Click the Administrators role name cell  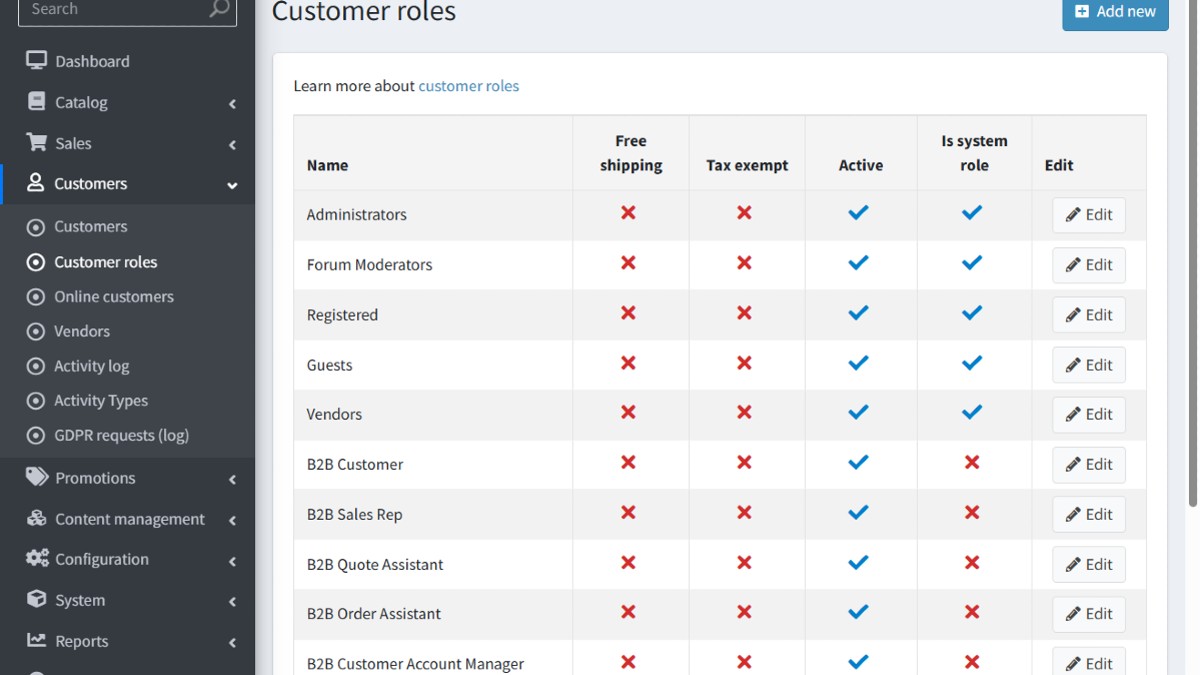pyautogui.click(x=433, y=215)
